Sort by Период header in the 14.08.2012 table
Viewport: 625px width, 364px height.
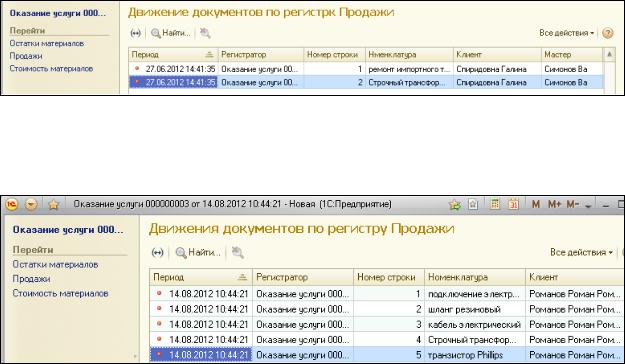pos(201,277)
